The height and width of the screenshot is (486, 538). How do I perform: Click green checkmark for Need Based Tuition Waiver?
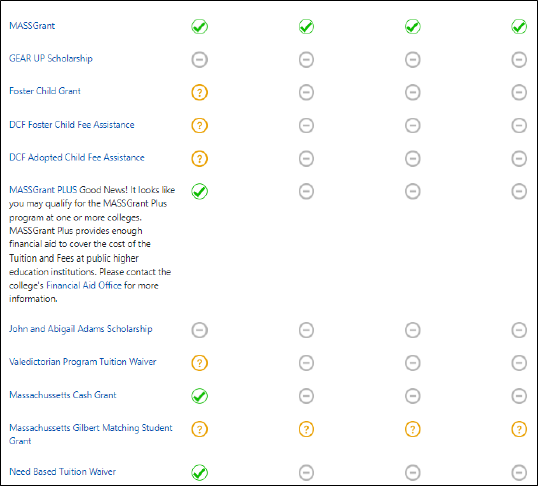[199, 472]
